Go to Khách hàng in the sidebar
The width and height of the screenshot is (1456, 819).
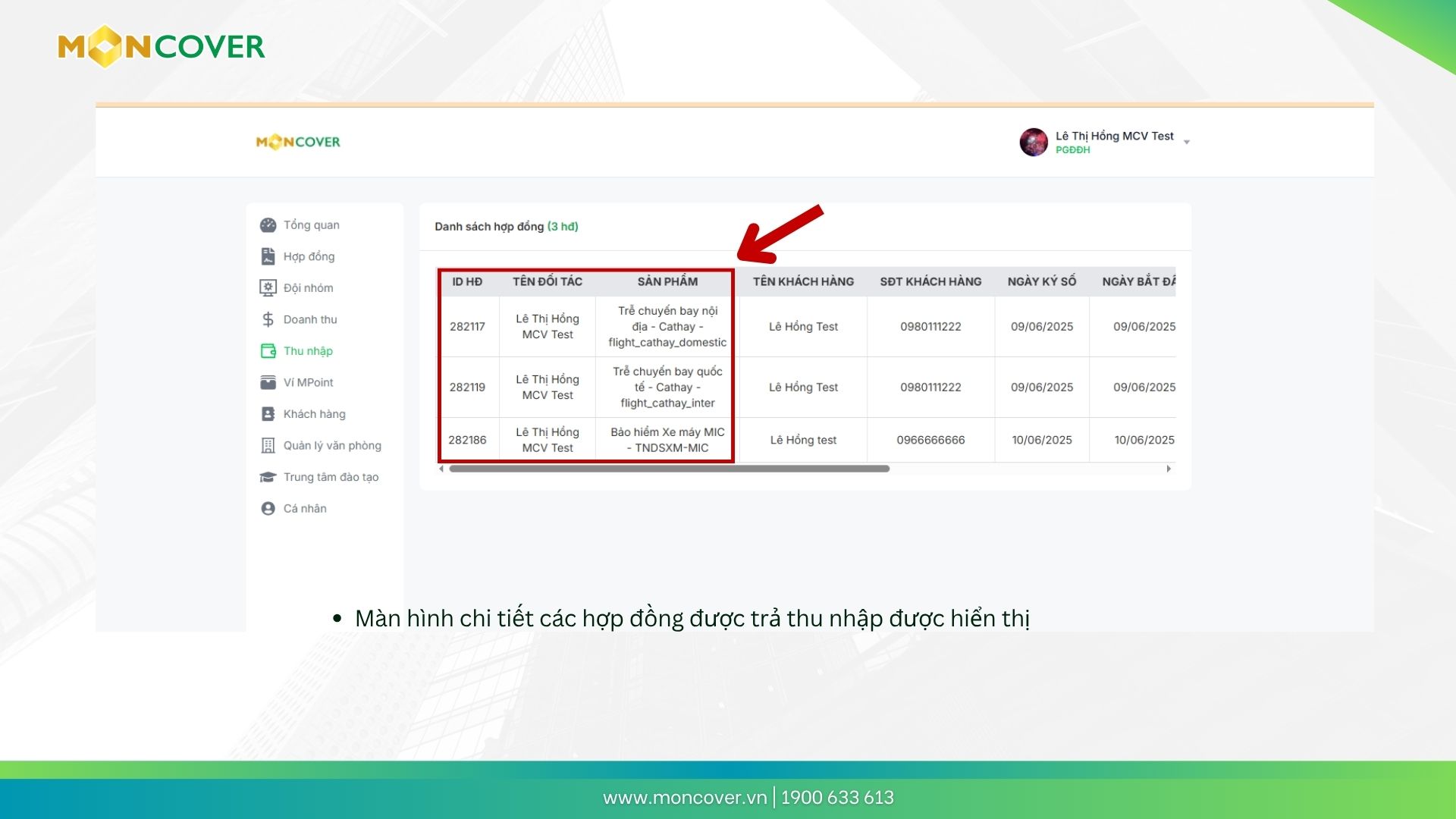point(314,414)
